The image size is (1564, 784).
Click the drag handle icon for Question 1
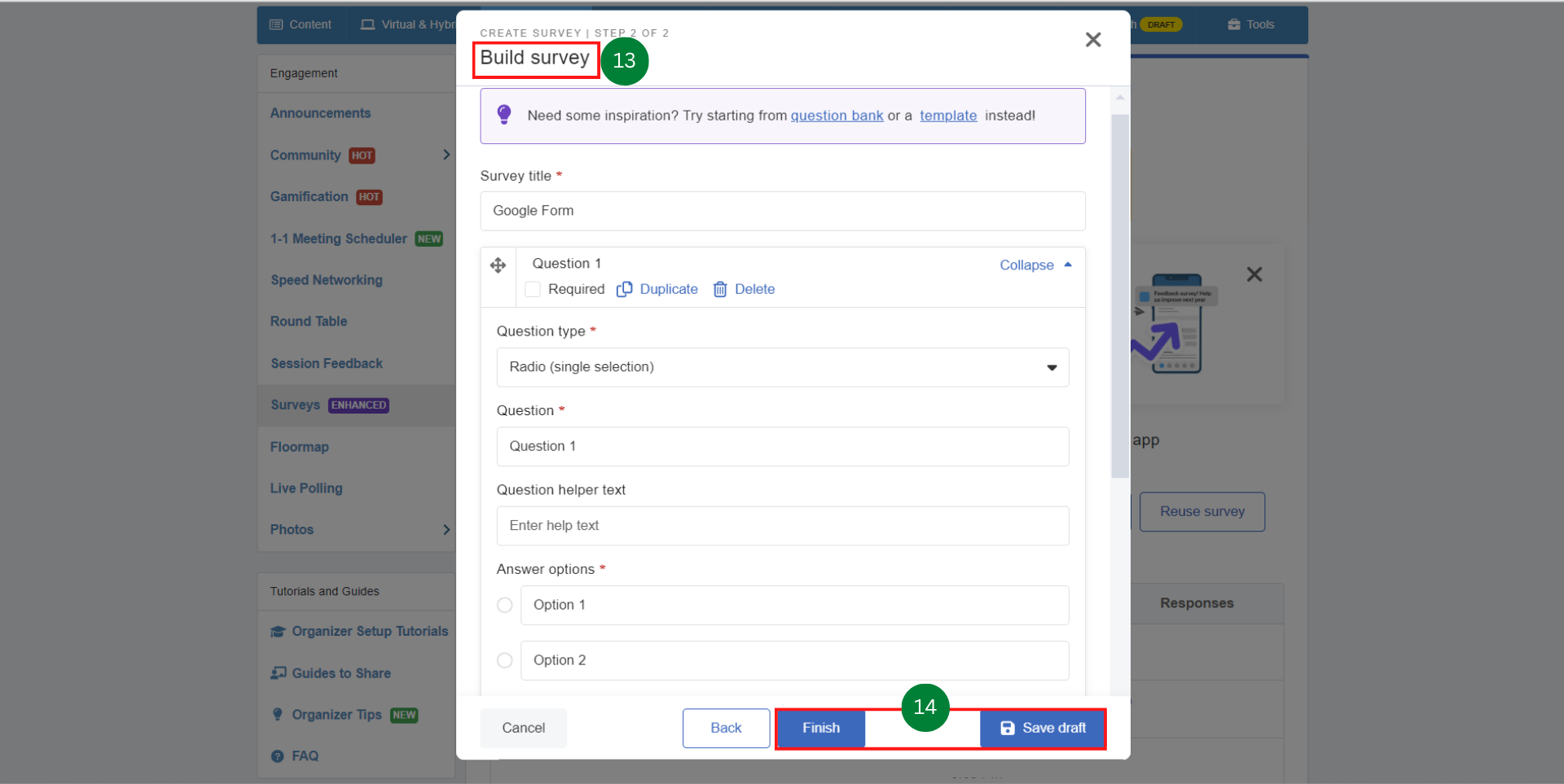pos(498,265)
